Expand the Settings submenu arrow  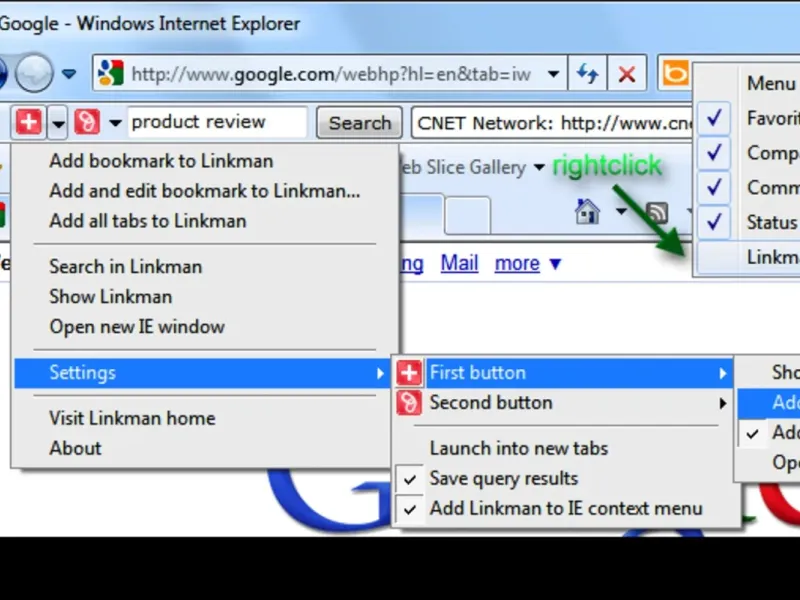(x=380, y=373)
